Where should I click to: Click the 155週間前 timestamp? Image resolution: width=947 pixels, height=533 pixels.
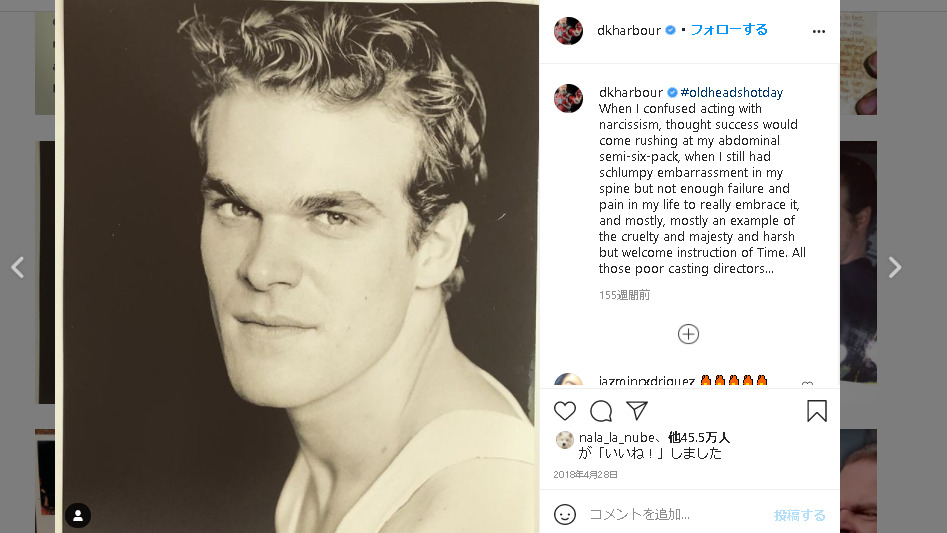point(624,295)
